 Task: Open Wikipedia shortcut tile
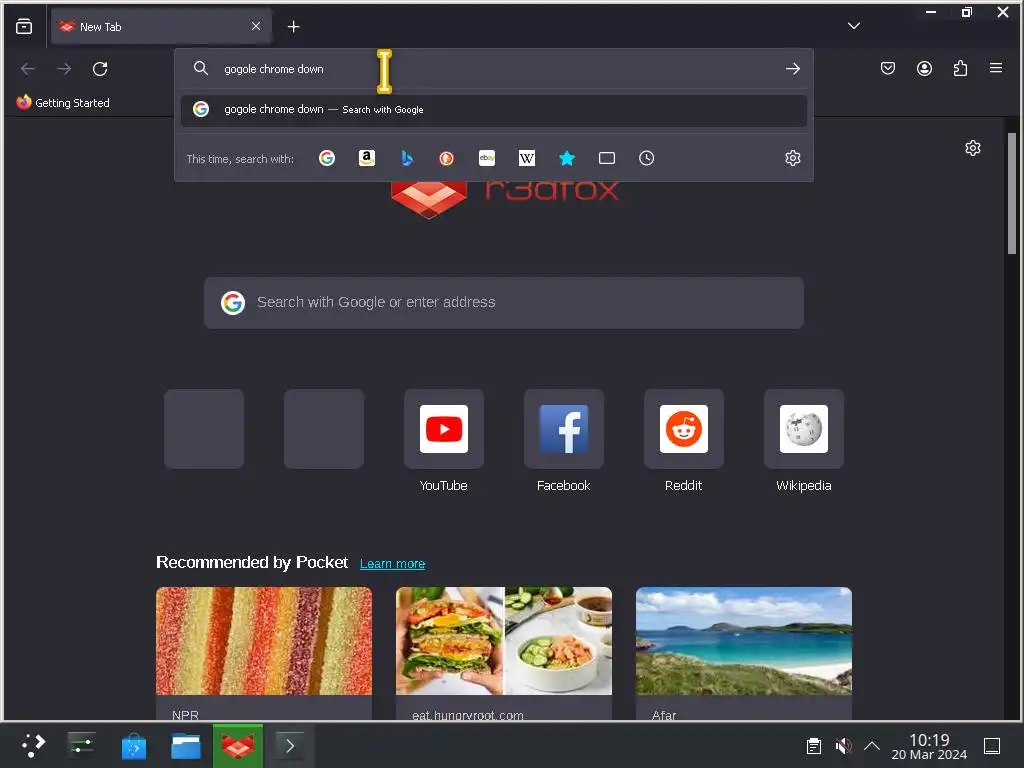804,429
